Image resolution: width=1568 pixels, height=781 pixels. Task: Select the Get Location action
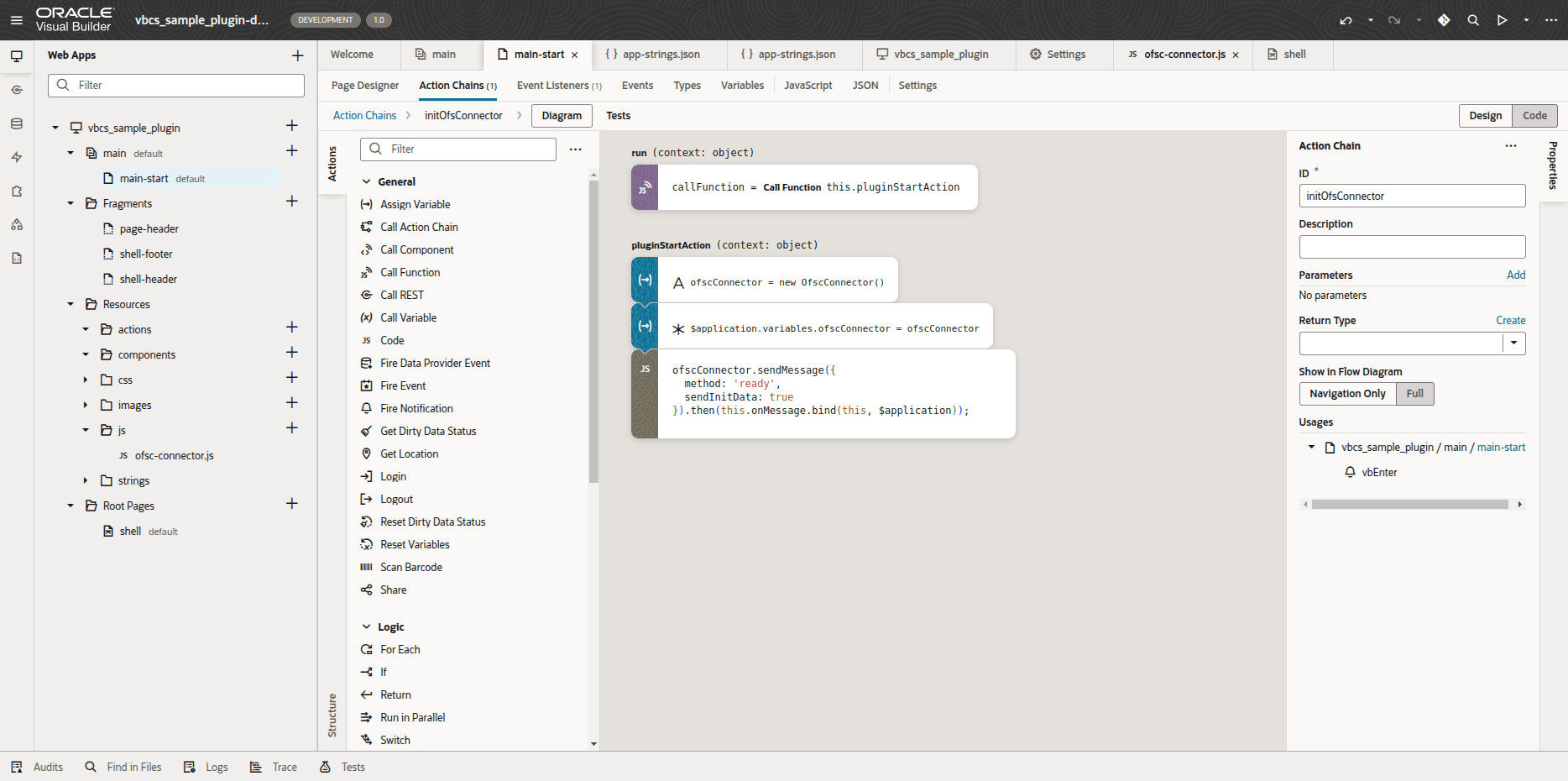pyautogui.click(x=409, y=453)
